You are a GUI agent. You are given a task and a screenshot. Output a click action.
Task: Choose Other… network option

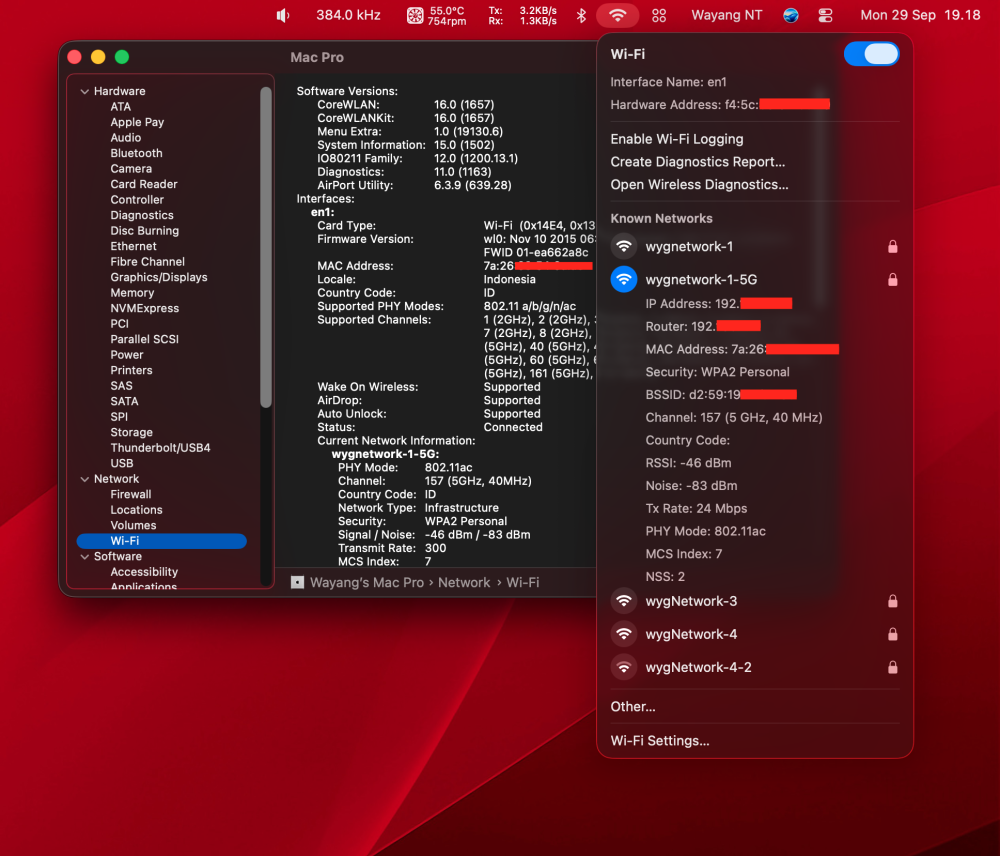633,707
